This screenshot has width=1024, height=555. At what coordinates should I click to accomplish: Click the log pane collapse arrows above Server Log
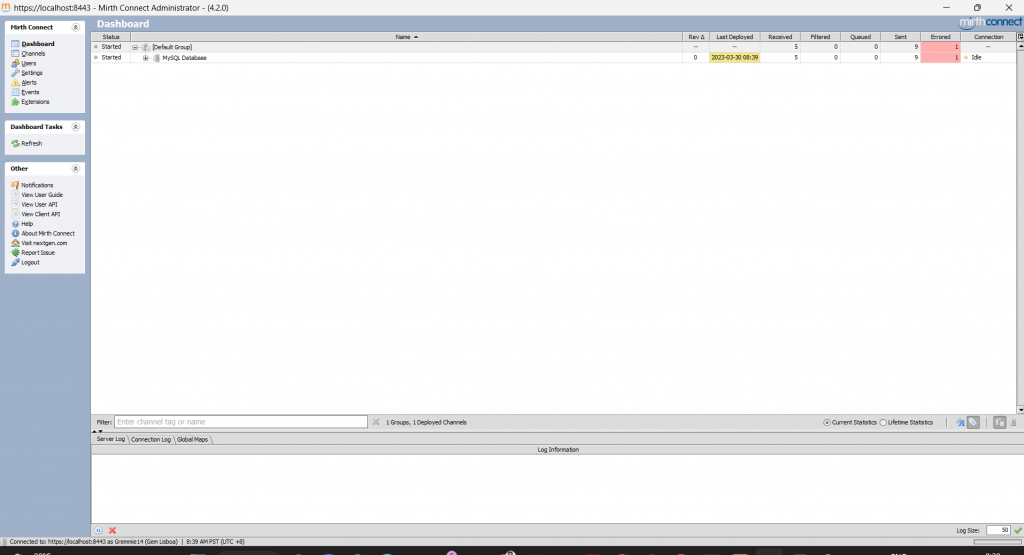(97, 432)
